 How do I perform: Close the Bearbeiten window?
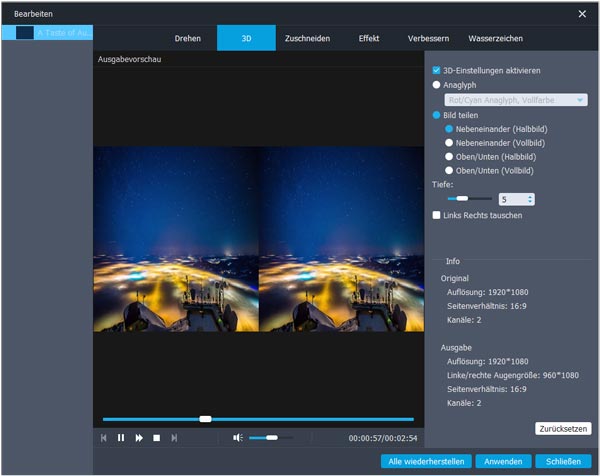[582, 14]
